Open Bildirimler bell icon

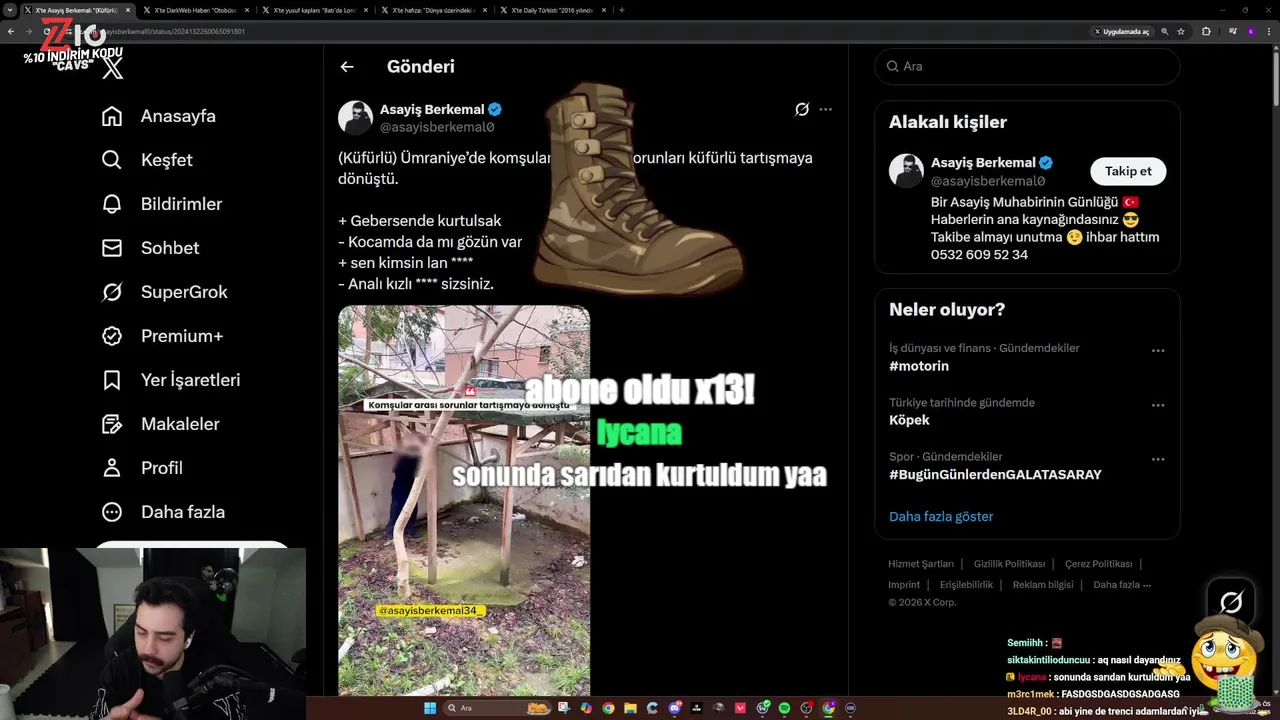click(112, 204)
